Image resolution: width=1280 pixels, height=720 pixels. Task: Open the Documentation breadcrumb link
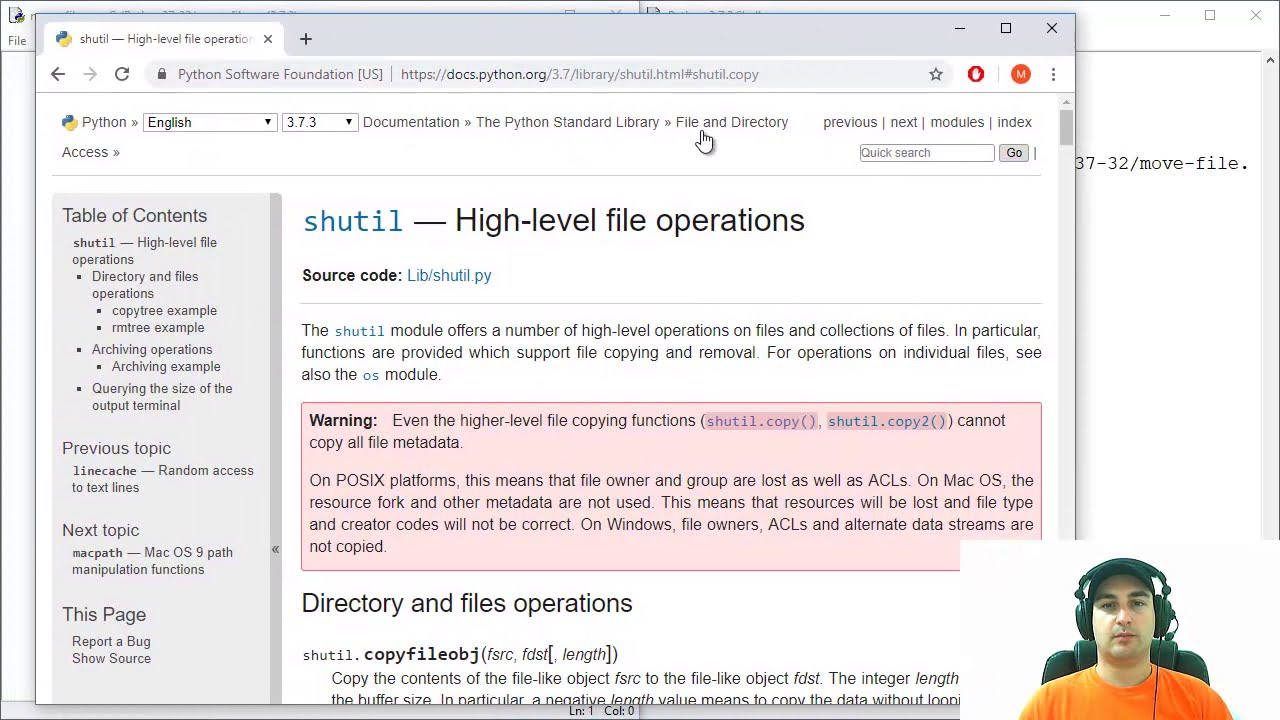point(411,122)
